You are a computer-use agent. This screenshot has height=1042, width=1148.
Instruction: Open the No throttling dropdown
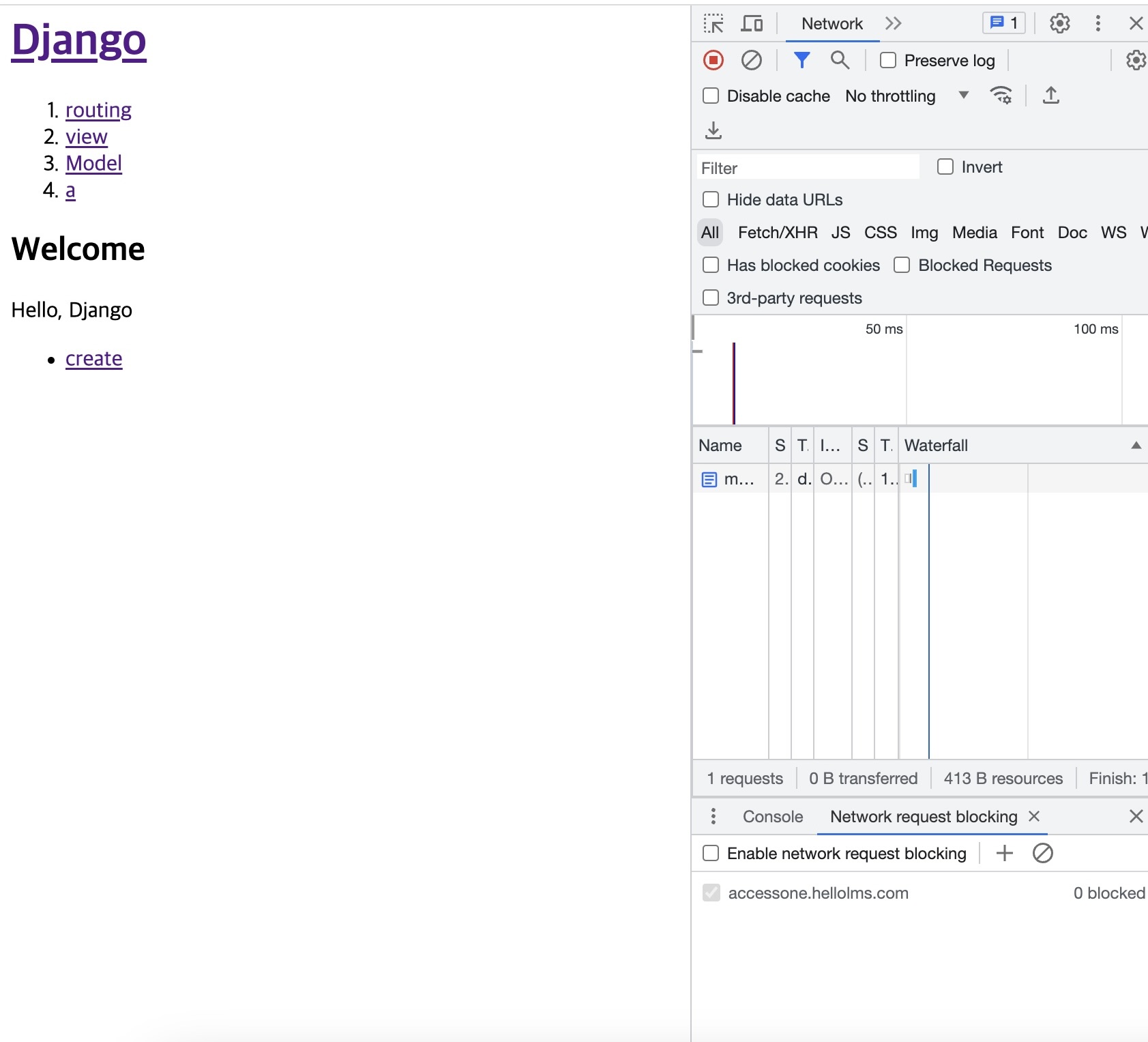907,96
